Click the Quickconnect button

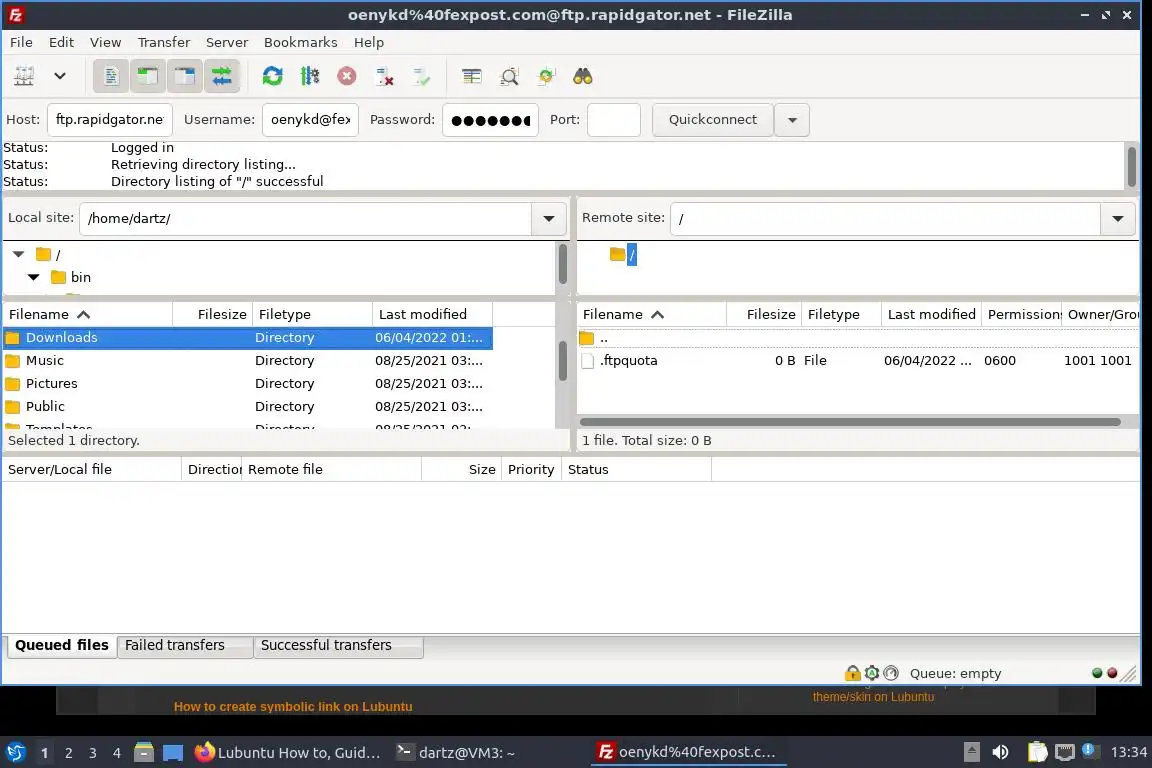(713, 120)
